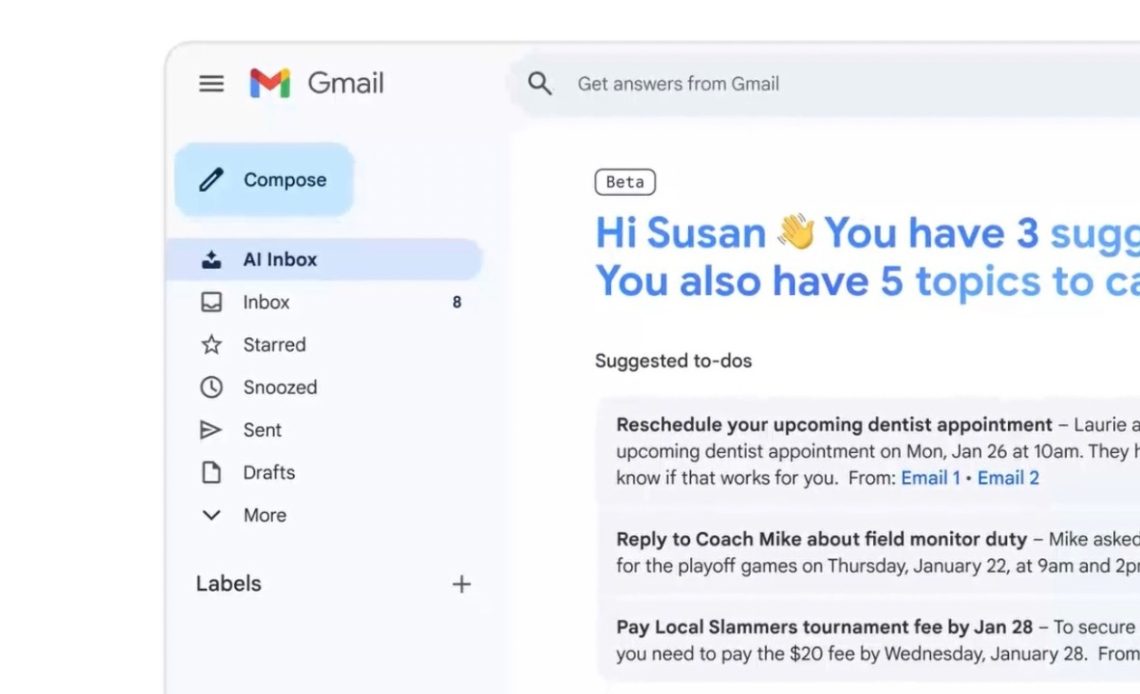1140x694 pixels.
Task: Click the search magnifier icon
Action: (x=539, y=84)
